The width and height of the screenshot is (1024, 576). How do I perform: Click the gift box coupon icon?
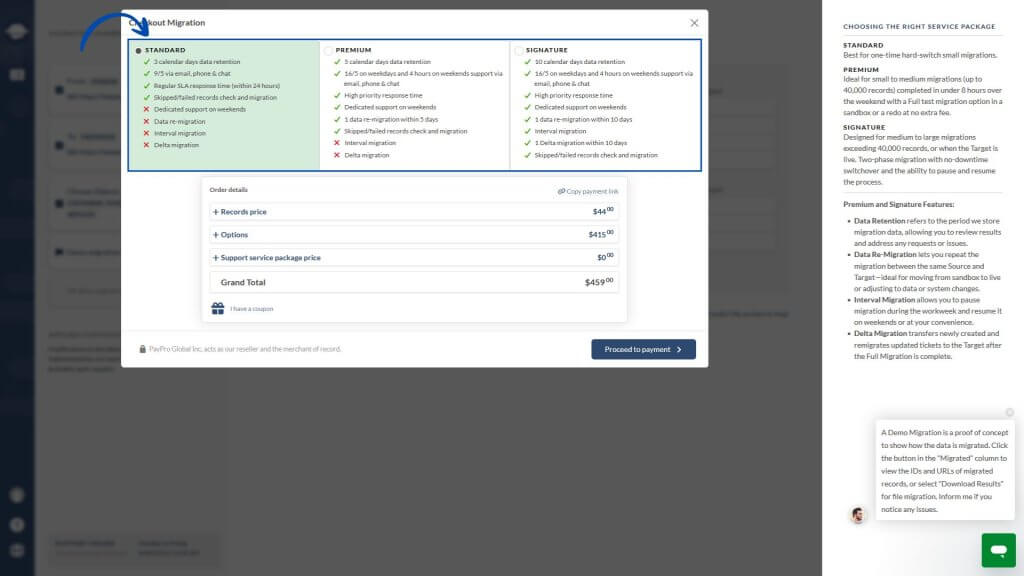click(218, 309)
